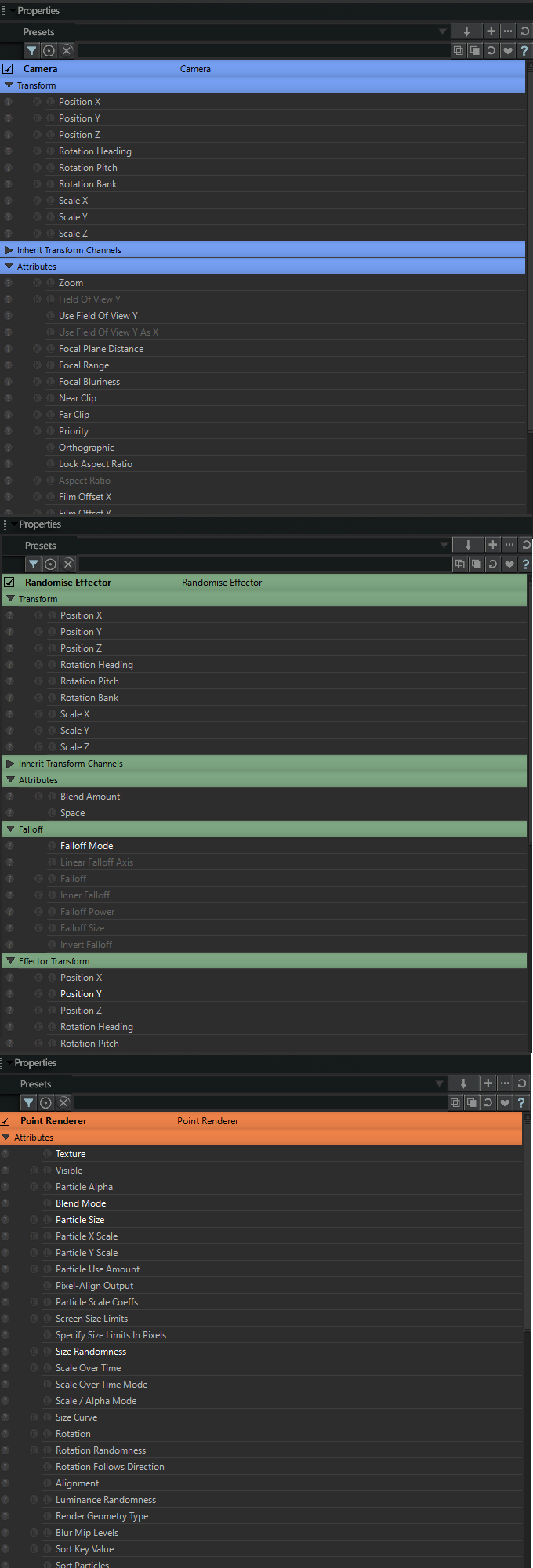This screenshot has width=533, height=1568.
Task: Click the paste icon in Point Renderer toolbar
Action: [x=471, y=1102]
